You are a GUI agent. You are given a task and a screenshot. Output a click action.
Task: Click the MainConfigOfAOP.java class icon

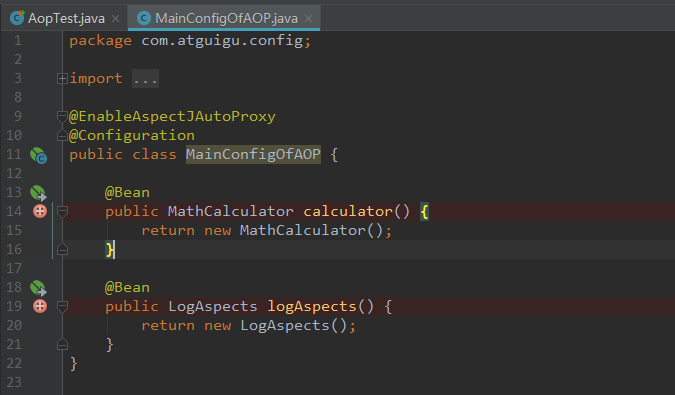pyautogui.click(x=144, y=18)
